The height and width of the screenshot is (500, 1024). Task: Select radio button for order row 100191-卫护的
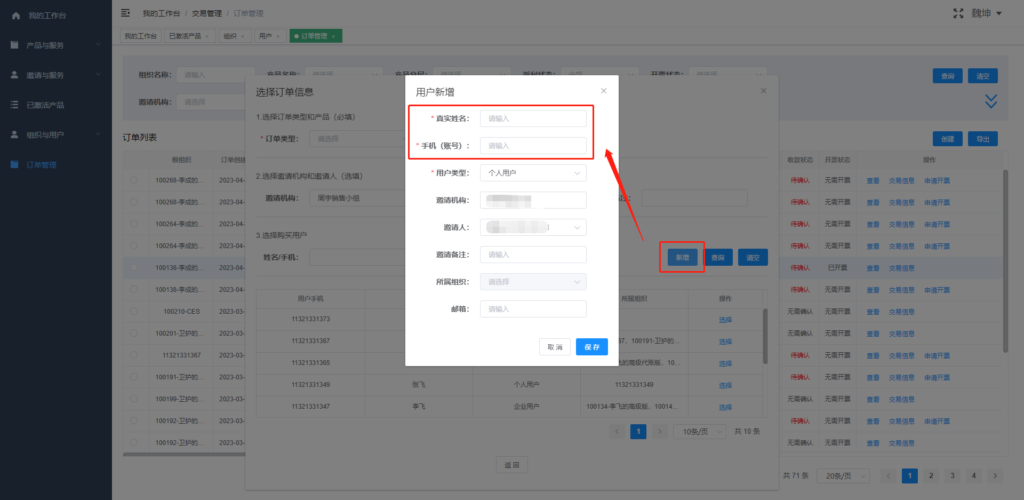pyautogui.click(x=134, y=377)
